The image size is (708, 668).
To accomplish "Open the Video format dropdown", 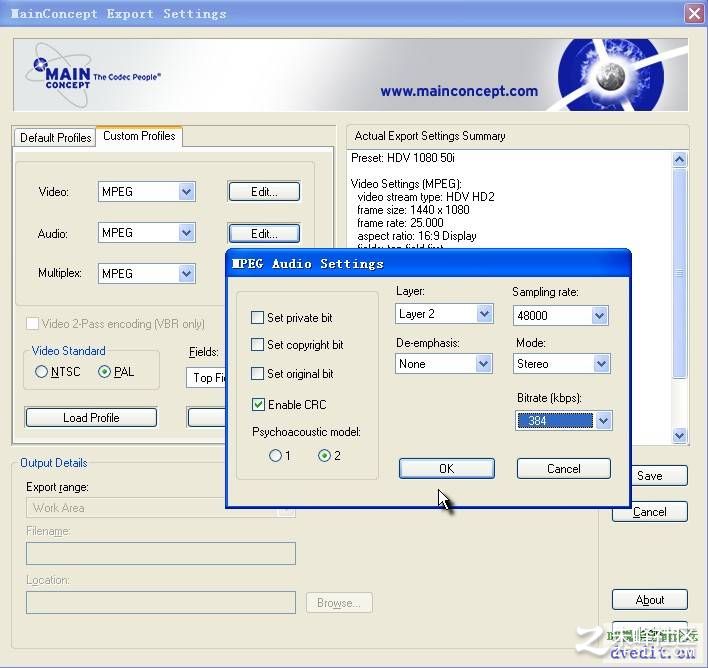I will [186, 192].
